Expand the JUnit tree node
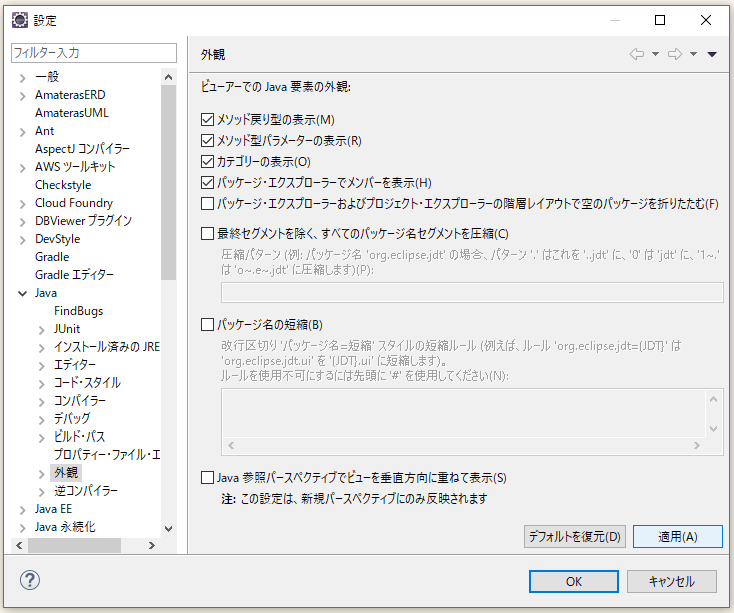This screenshot has height=613, width=734. click(42, 330)
